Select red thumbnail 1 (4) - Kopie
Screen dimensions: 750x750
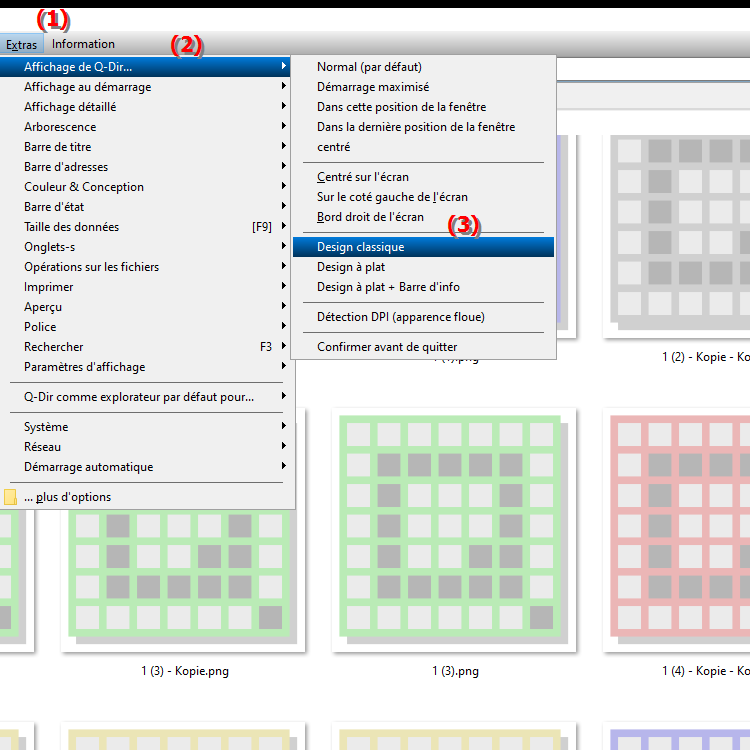[676, 530]
